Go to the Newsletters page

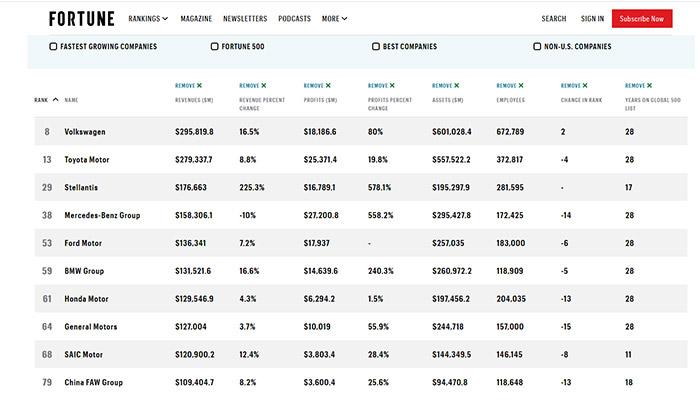[244, 18]
